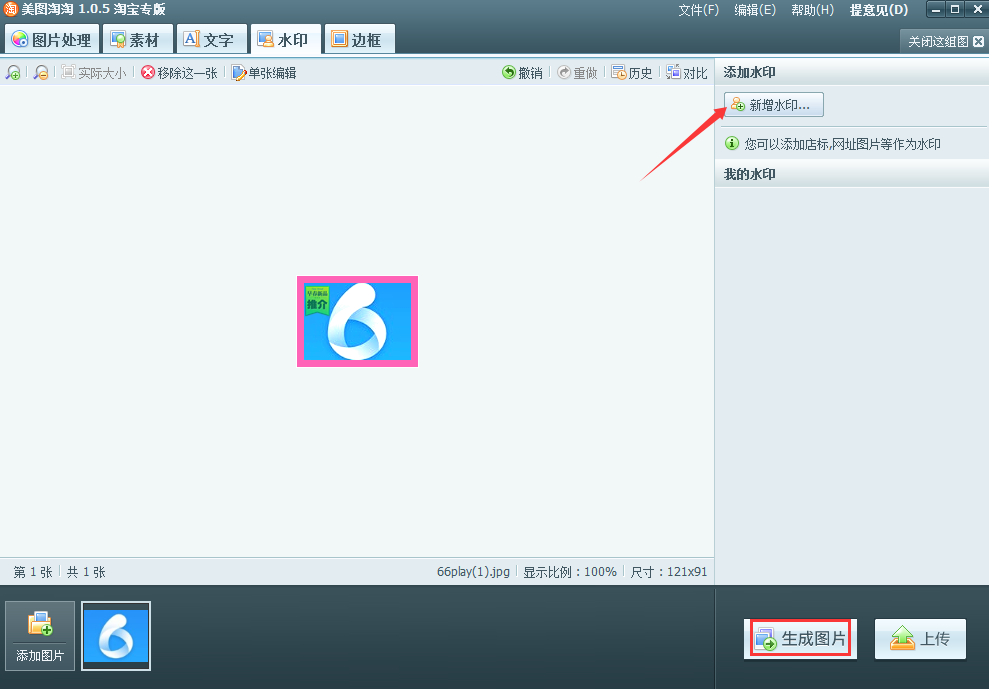Open the 编辑(E) menu
989x689 pixels.
click(x=755, y=10)
